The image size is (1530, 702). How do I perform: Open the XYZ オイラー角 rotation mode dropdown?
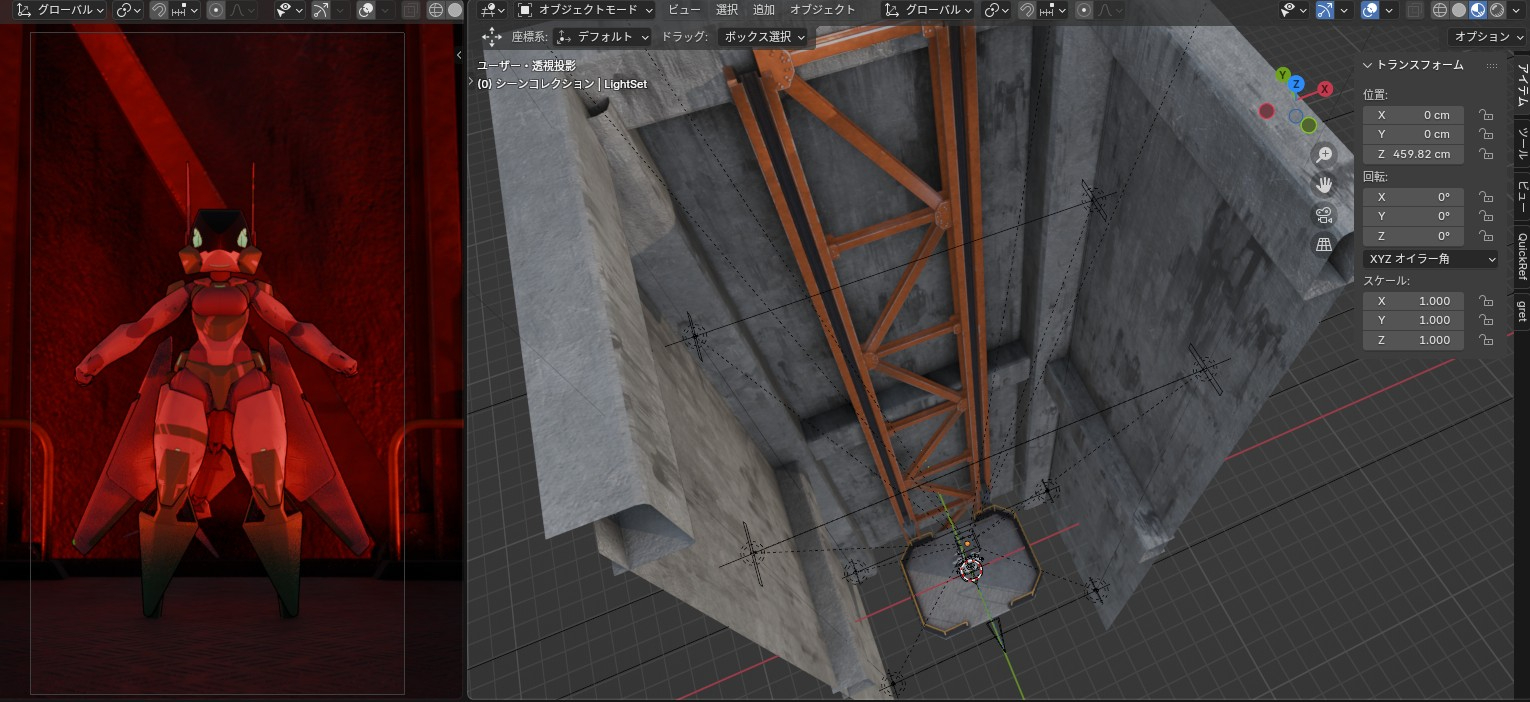click(x=1430, y=259)
